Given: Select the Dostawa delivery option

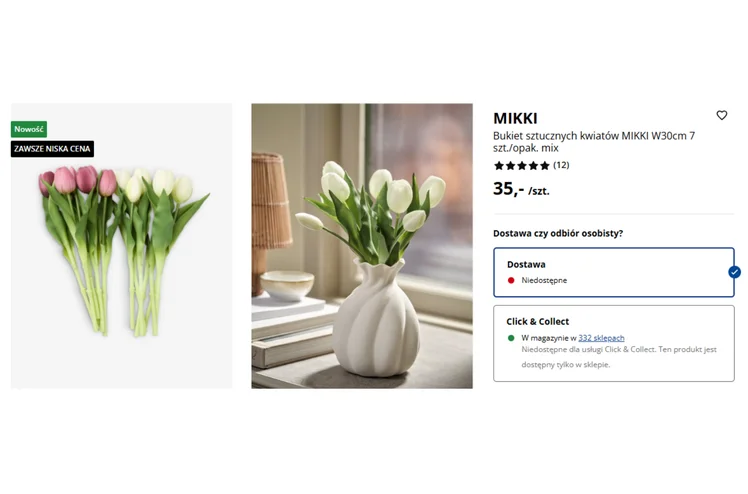Looking at the screenshot, I should point(613,272).
